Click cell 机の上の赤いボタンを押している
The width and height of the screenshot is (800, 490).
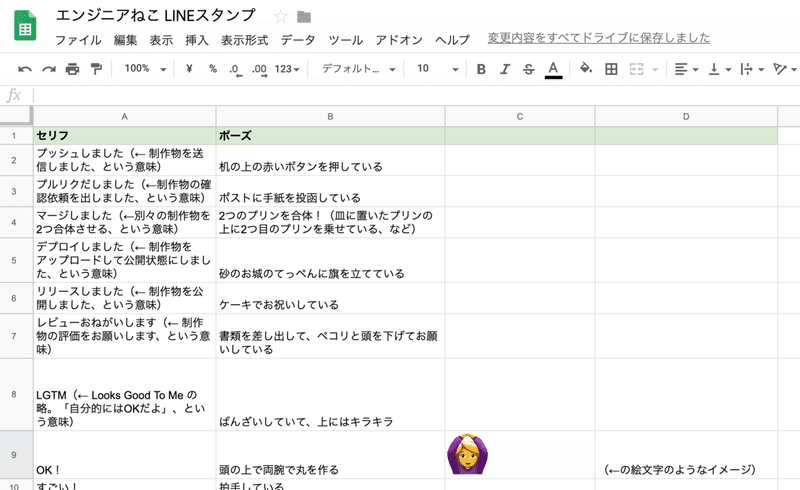(330, 160)
